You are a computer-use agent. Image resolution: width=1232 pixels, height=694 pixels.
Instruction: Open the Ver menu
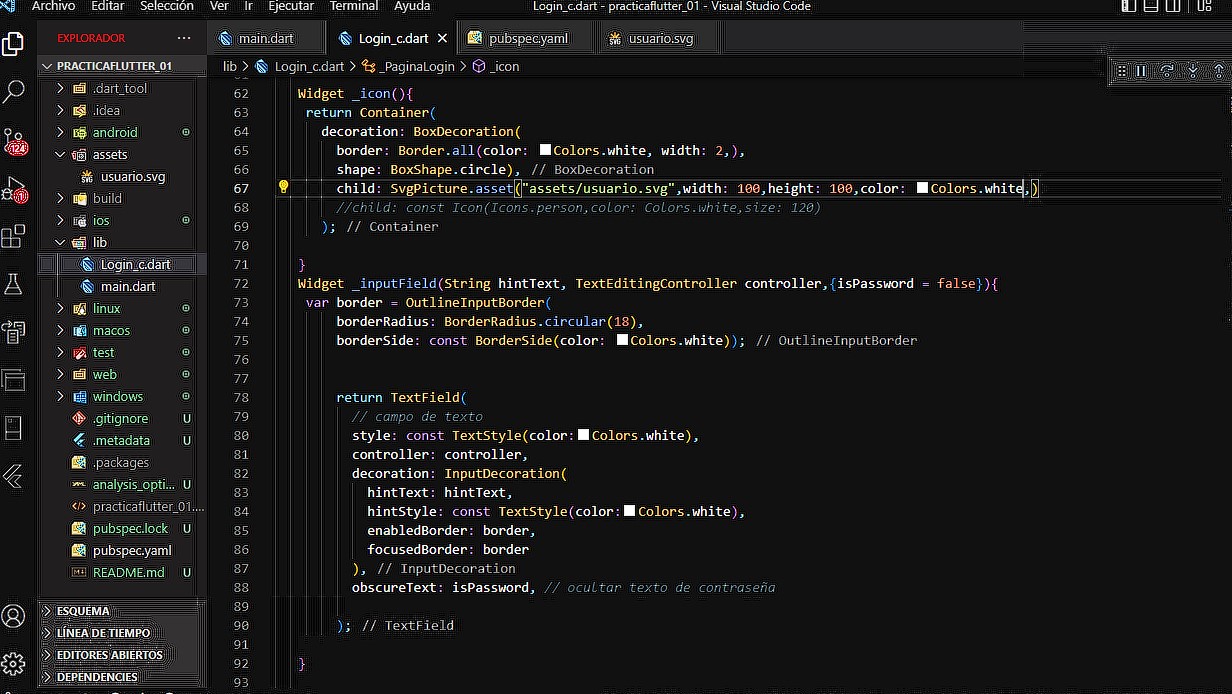[x=219, y=6]
